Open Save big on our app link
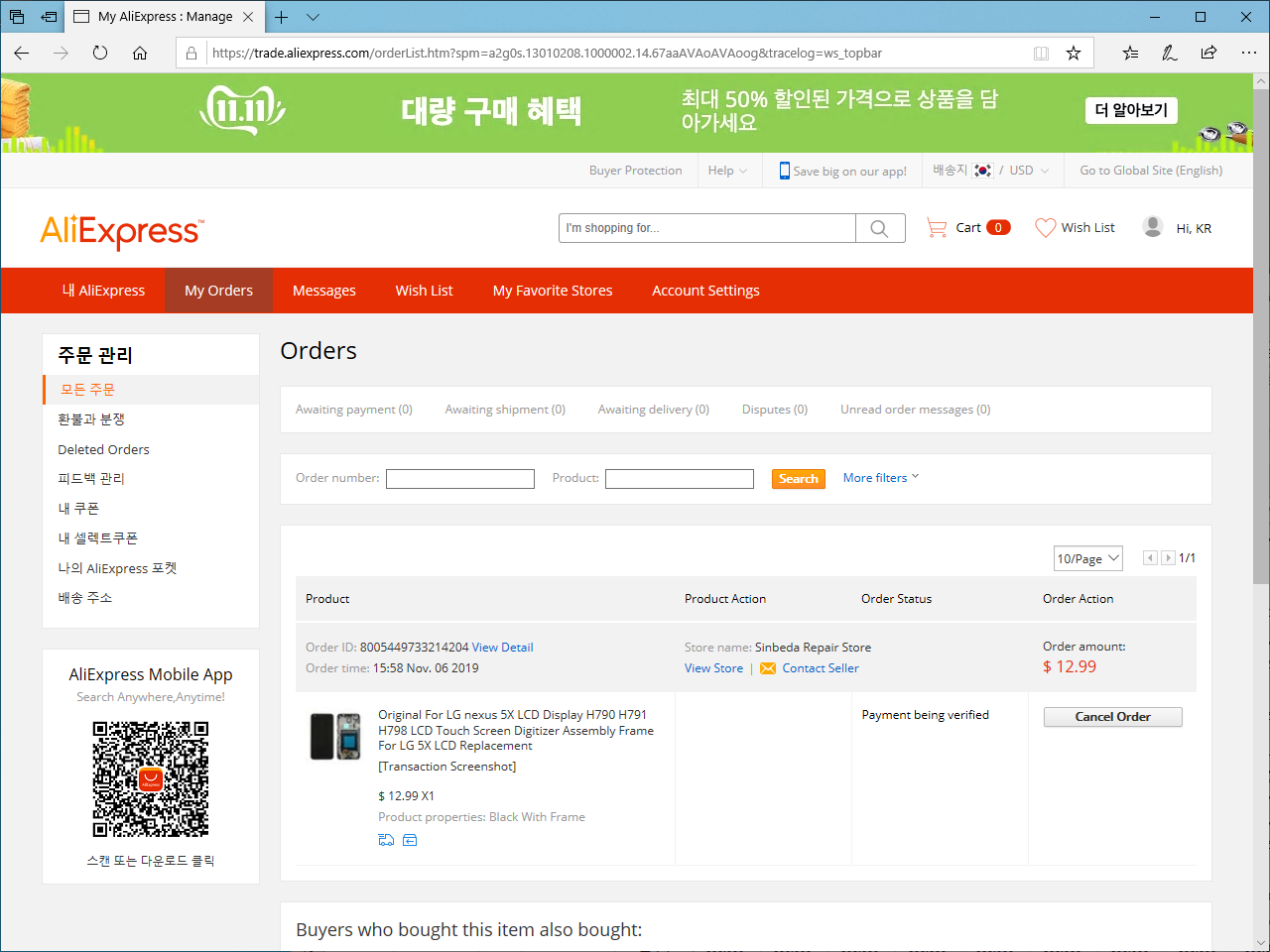Viewport: 1270px width, 952px height. (842, 171)
